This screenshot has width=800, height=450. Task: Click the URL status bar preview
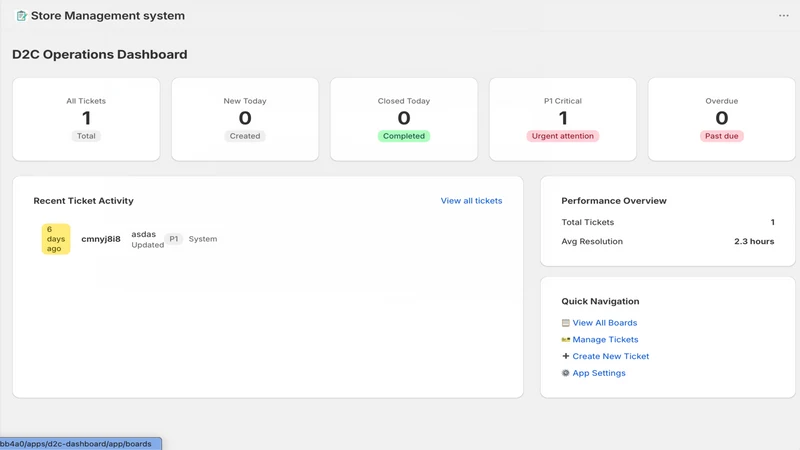(81, 444)
